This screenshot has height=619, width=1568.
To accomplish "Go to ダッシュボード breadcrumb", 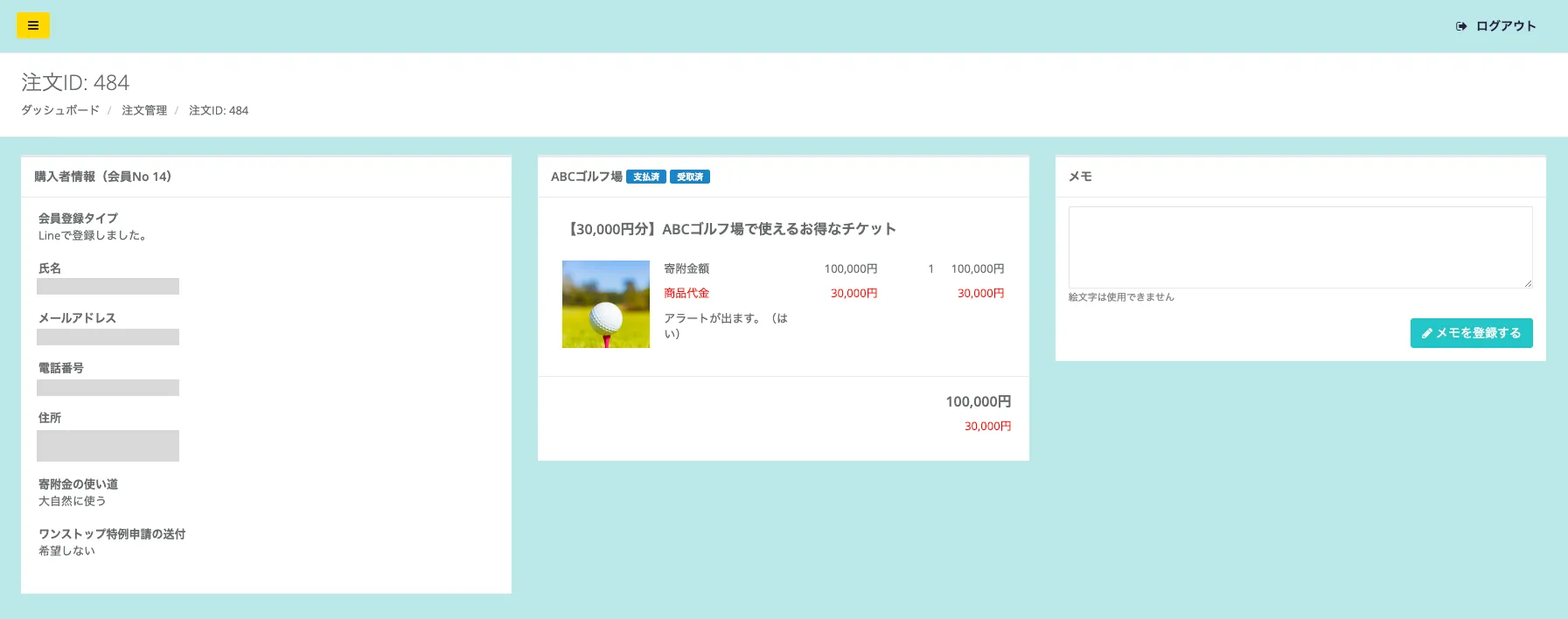I will [60, 110].
